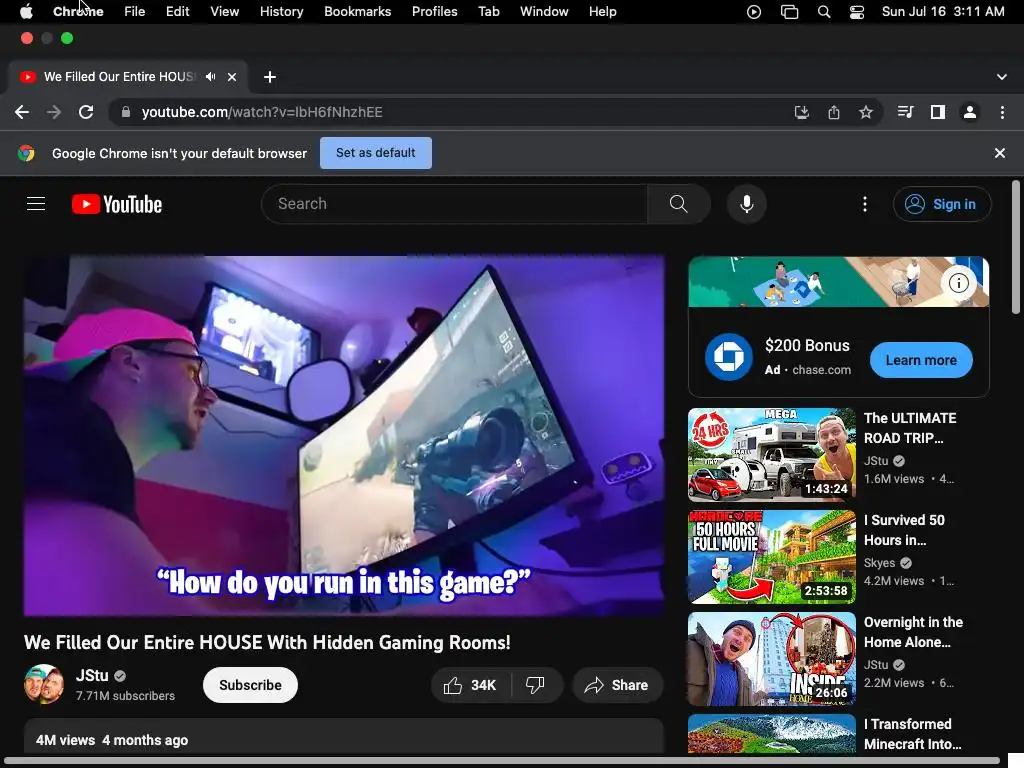Image resolution: width=1024 pixels, height=768 pixels.
Task: Share this page via address bar icon
Action: tap(834, 112)
